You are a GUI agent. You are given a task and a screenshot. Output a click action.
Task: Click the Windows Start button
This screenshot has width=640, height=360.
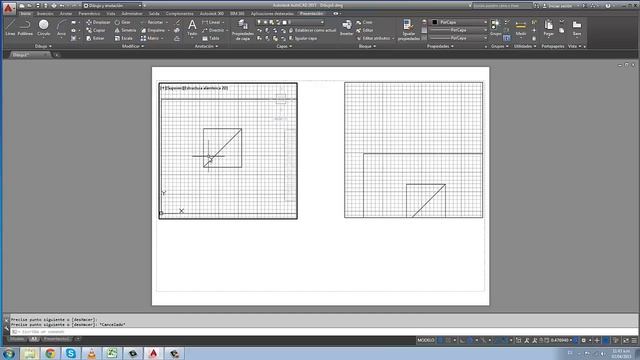coord(9,353)
